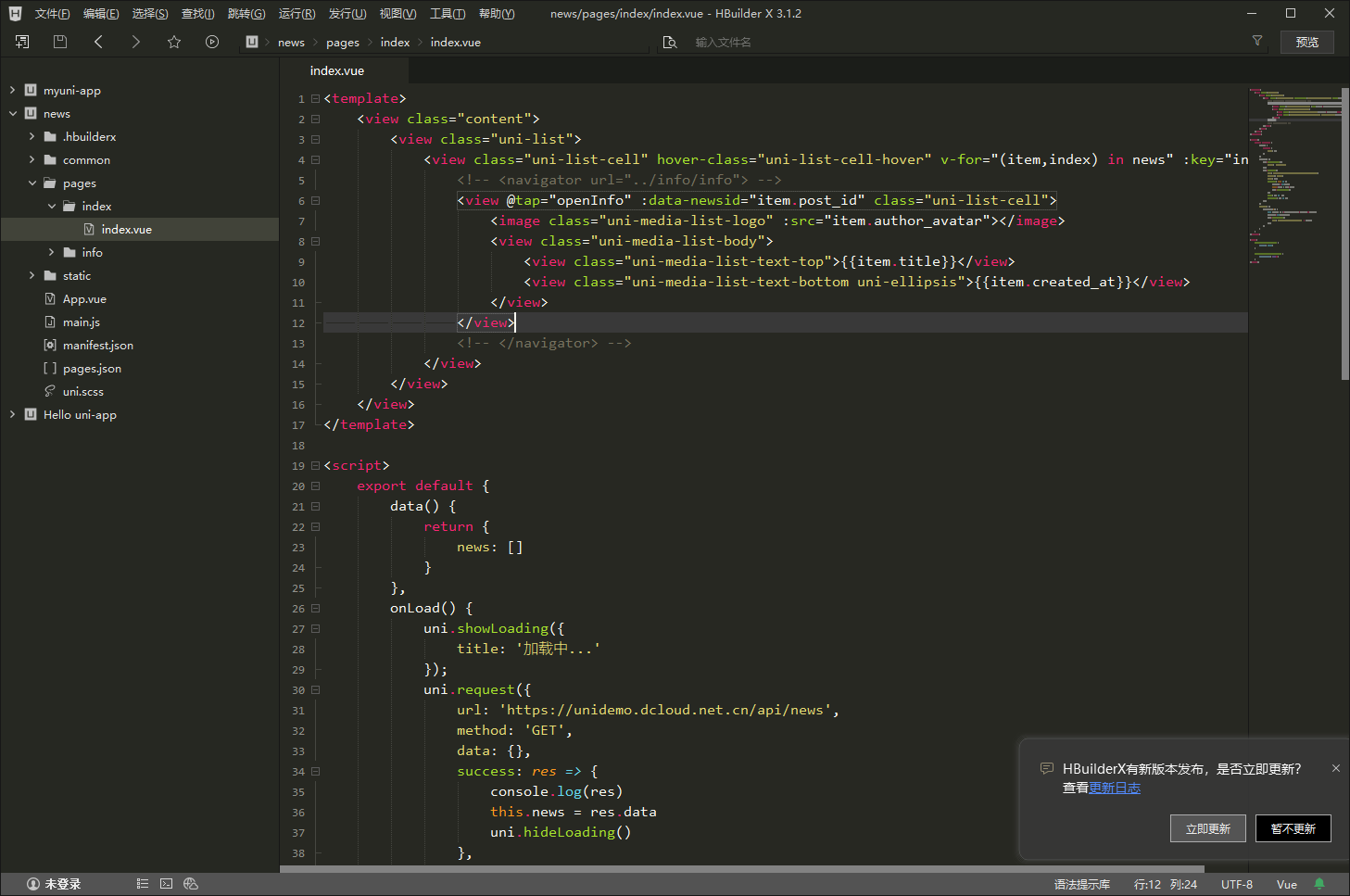Click the run play icon
Screen dimensions: 1350x896
point(212,42)
